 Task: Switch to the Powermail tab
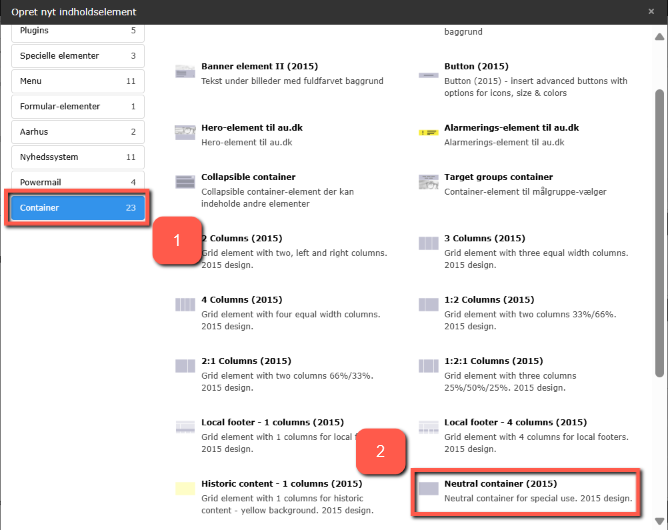[x=77, y=183]
